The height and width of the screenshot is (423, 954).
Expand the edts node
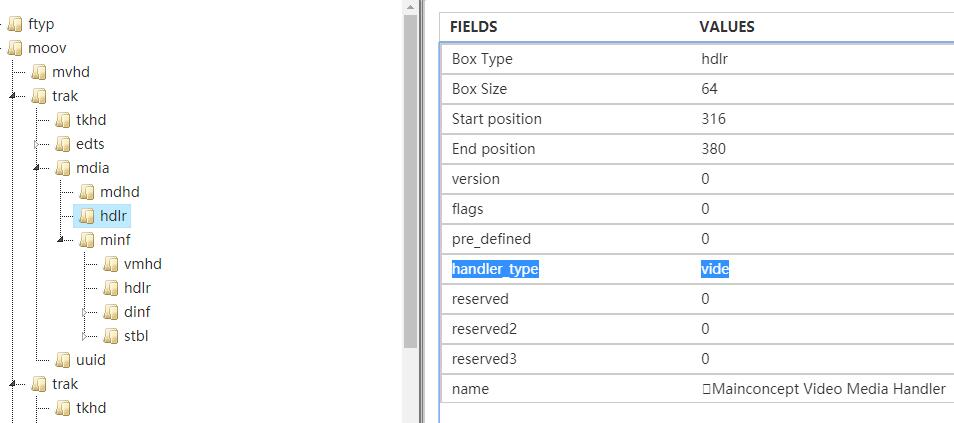click(37, 144)
